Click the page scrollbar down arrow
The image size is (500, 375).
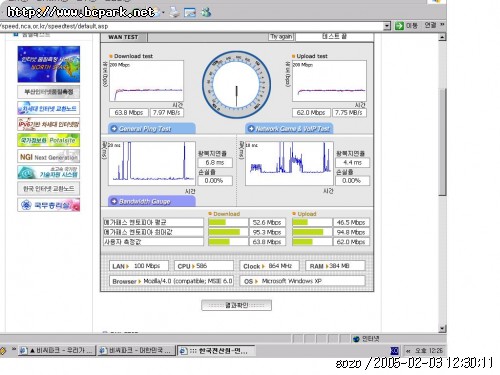tap(442, 329)
